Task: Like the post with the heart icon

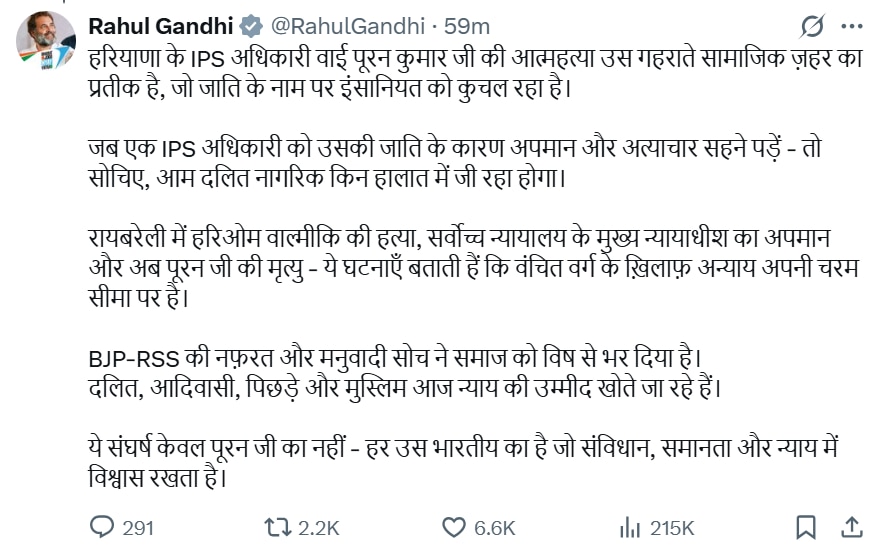Action: [454, 526]
